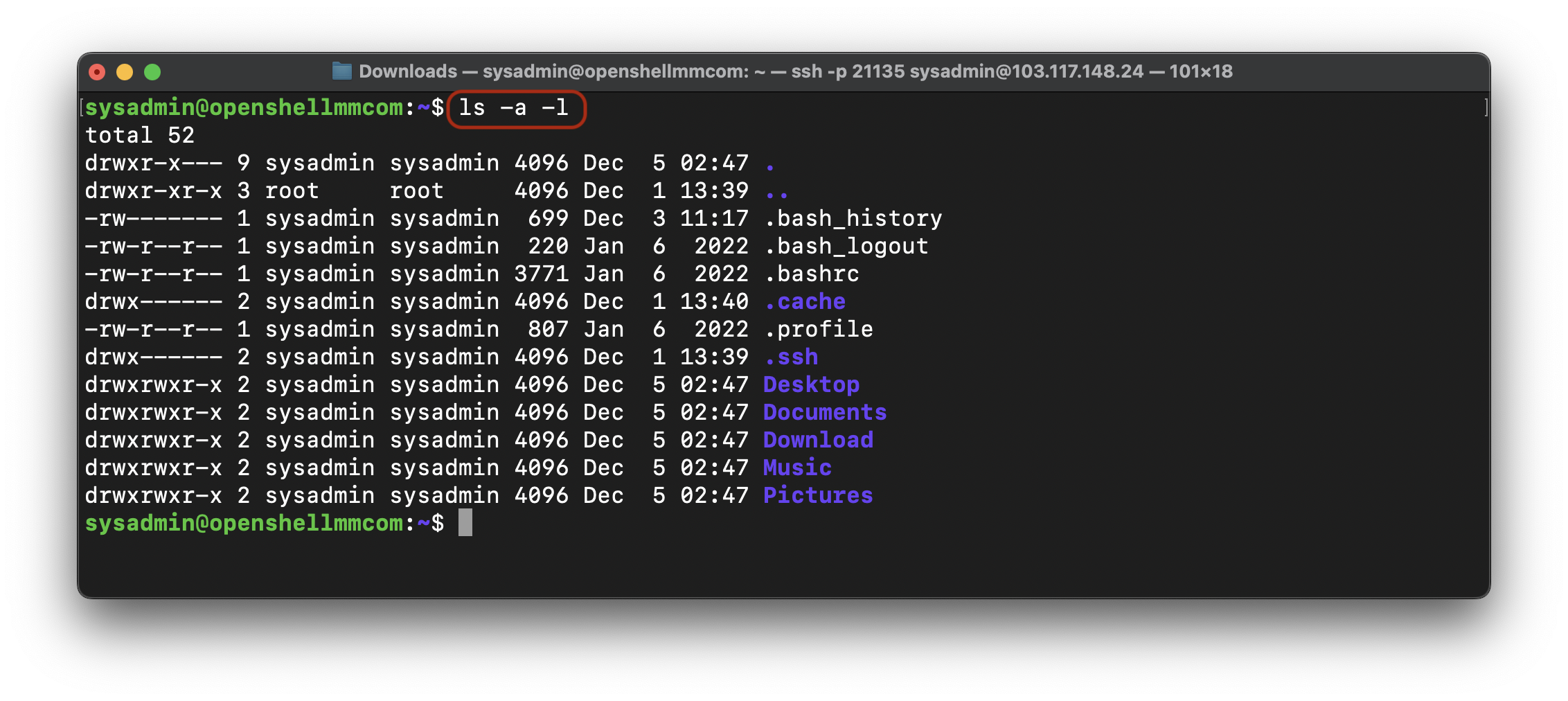The height and width of the screenshot is (701, 1568).
Task: Click the green full-screen window button
Action: tap(152, 72)
